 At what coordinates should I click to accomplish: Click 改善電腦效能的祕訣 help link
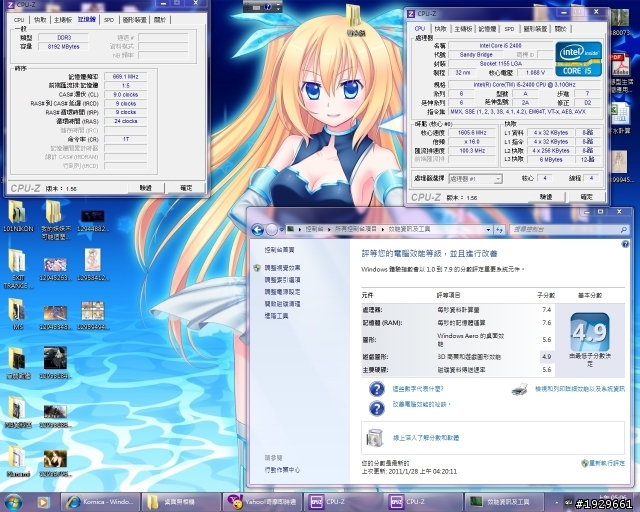[x=422, y=405]
